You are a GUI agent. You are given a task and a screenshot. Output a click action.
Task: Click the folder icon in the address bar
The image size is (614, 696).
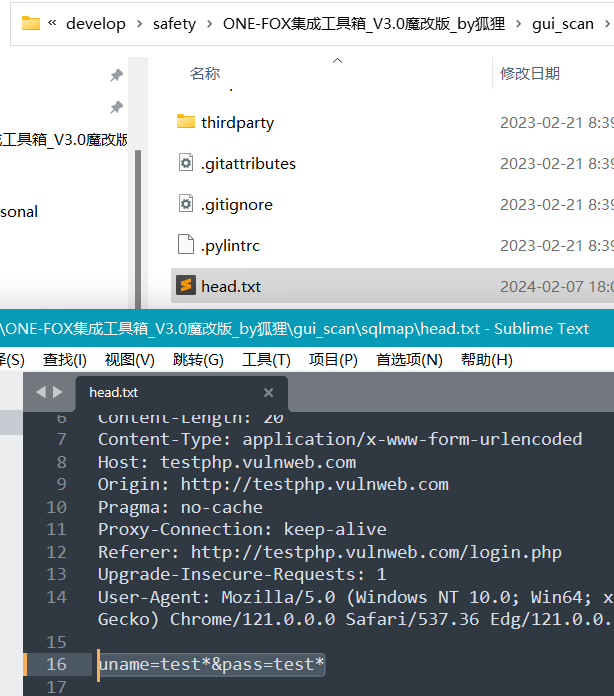point(31,23)
